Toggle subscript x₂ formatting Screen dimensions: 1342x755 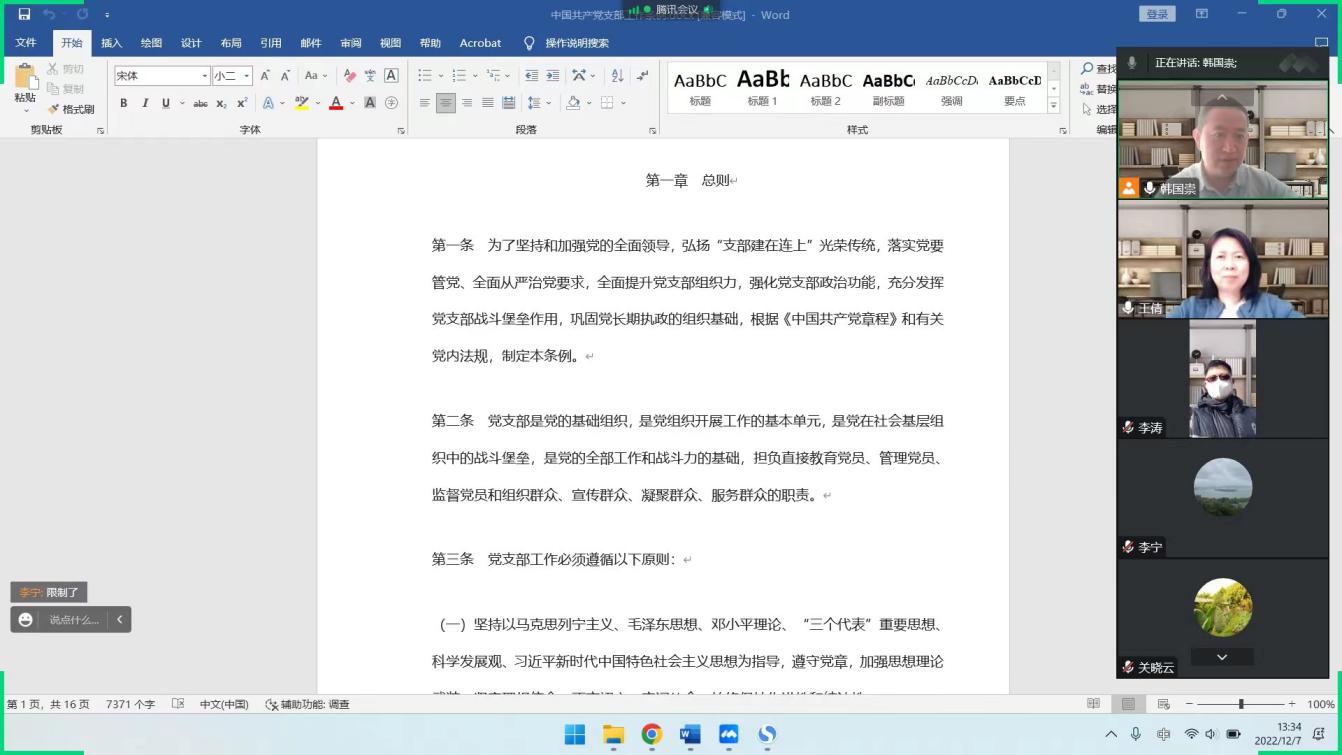click(221, 103)
